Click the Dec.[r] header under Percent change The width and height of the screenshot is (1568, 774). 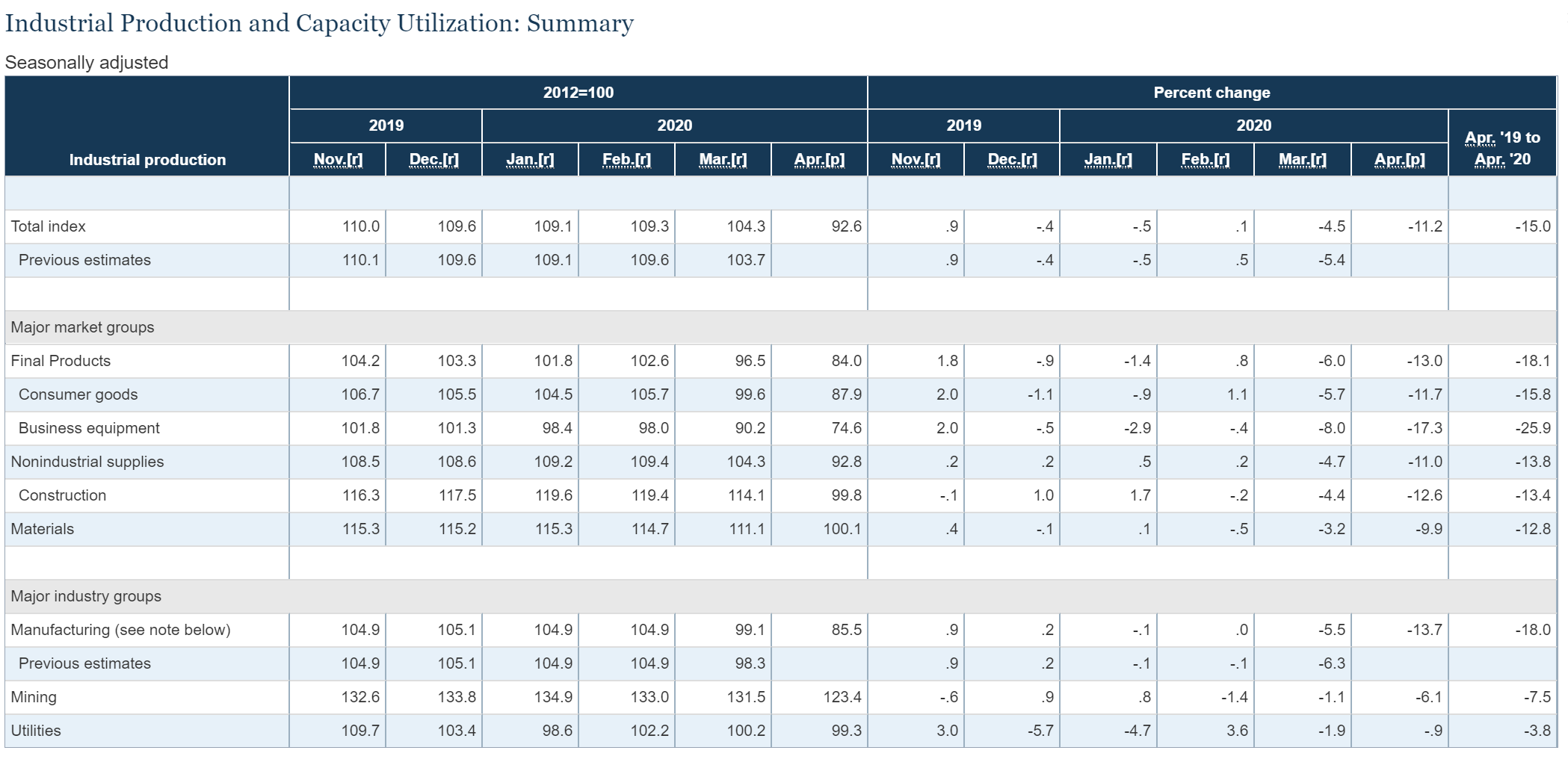click(1012, 159)
